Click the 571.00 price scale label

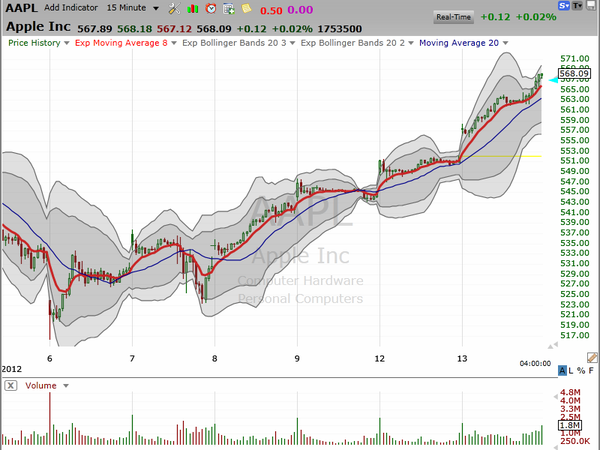[x=575, y=59]
